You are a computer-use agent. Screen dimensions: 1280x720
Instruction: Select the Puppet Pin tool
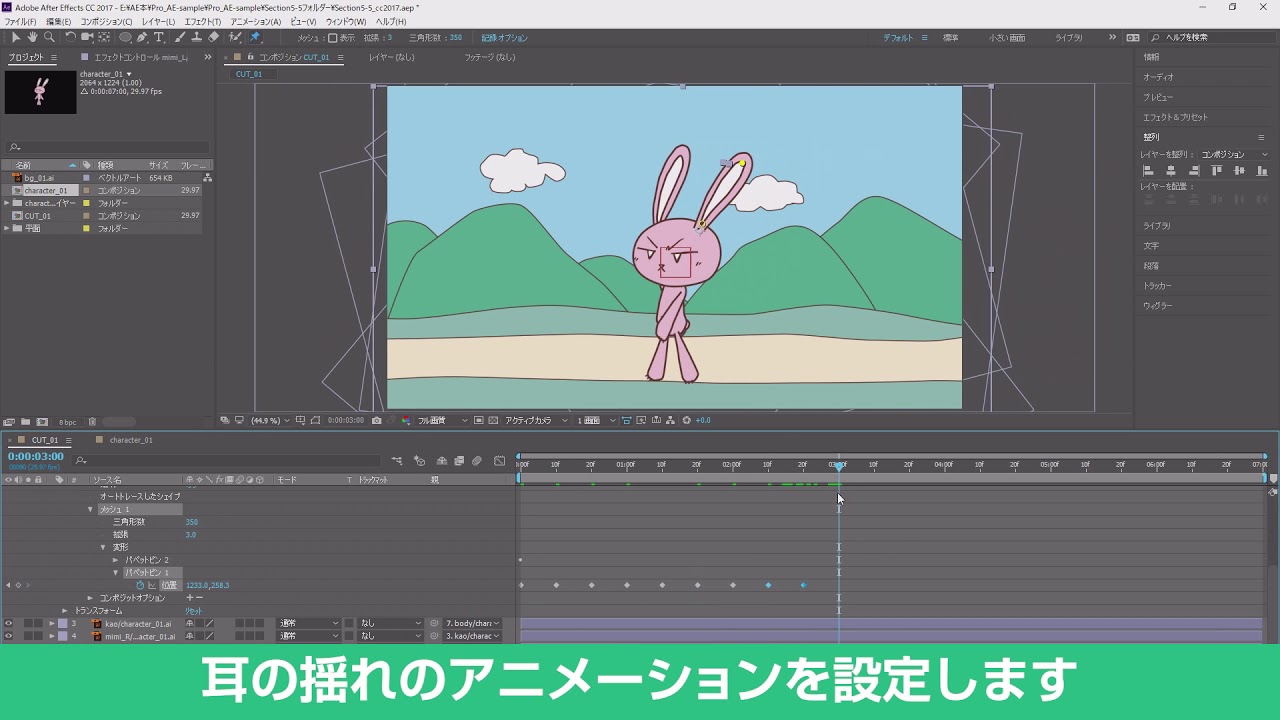(255, 38)
